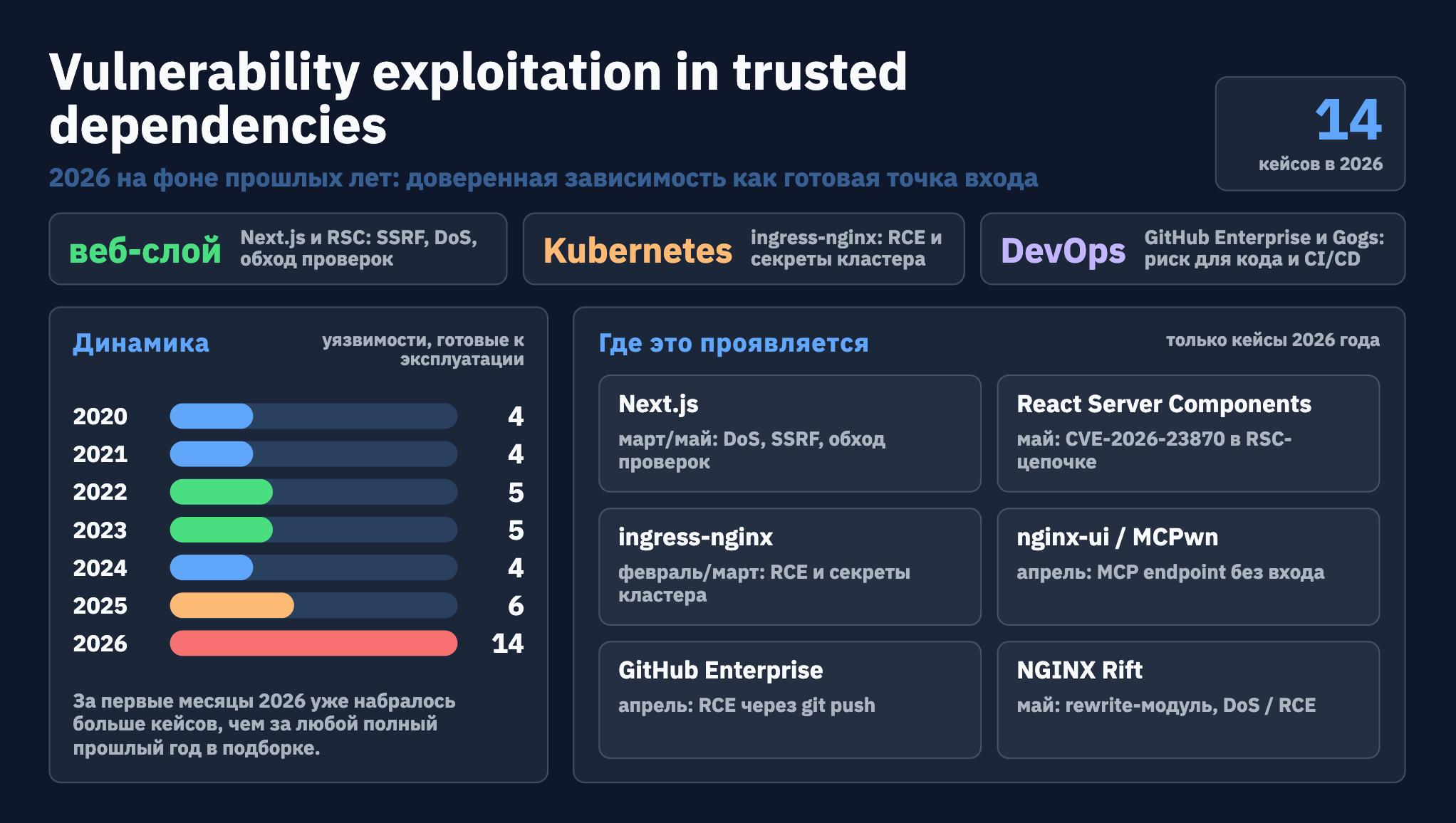Open the ingress-nginx case card

coord(790,567)
